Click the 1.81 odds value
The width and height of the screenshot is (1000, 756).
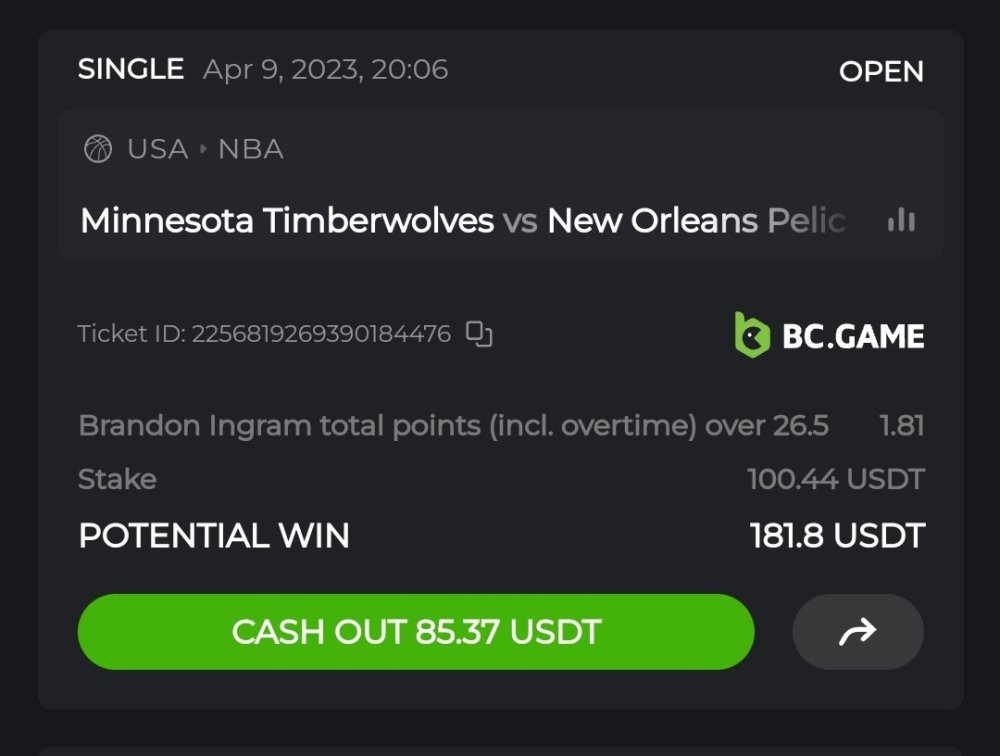901,426
